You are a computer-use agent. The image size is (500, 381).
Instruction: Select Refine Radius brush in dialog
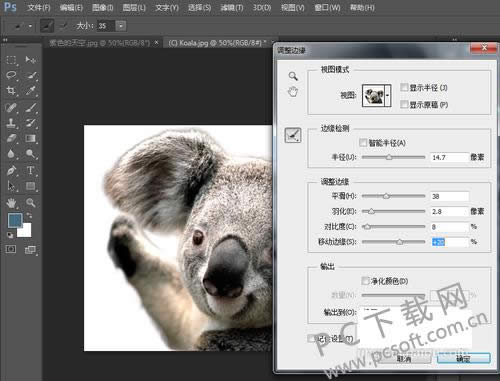point(293,135)
